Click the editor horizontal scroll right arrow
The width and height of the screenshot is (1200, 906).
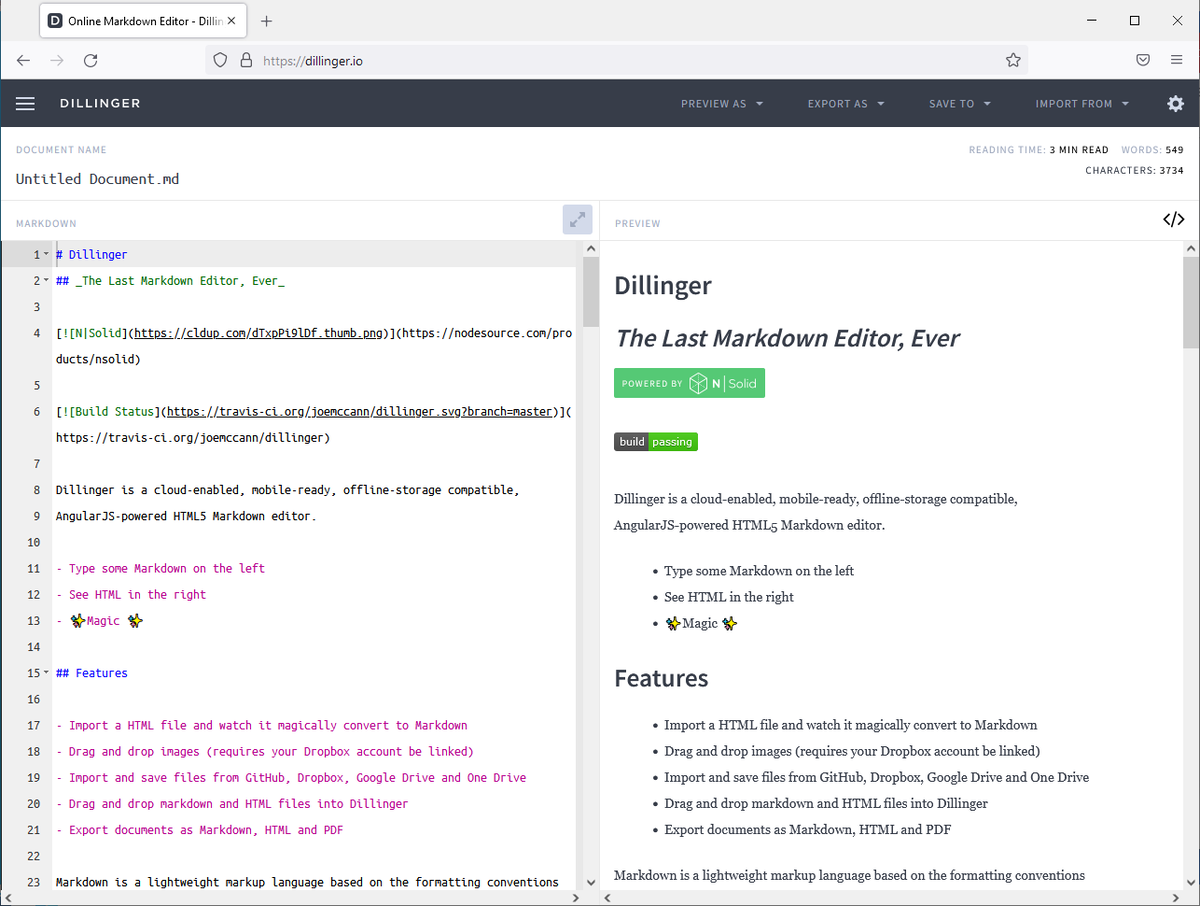pyautogui.click(x=575, y=898)
